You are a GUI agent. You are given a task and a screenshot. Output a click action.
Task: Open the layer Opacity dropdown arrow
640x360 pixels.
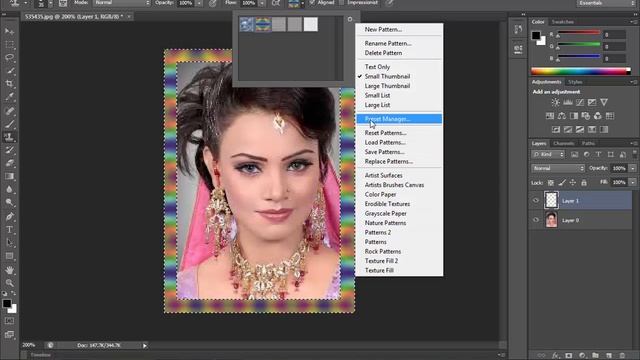click(633, 168)
